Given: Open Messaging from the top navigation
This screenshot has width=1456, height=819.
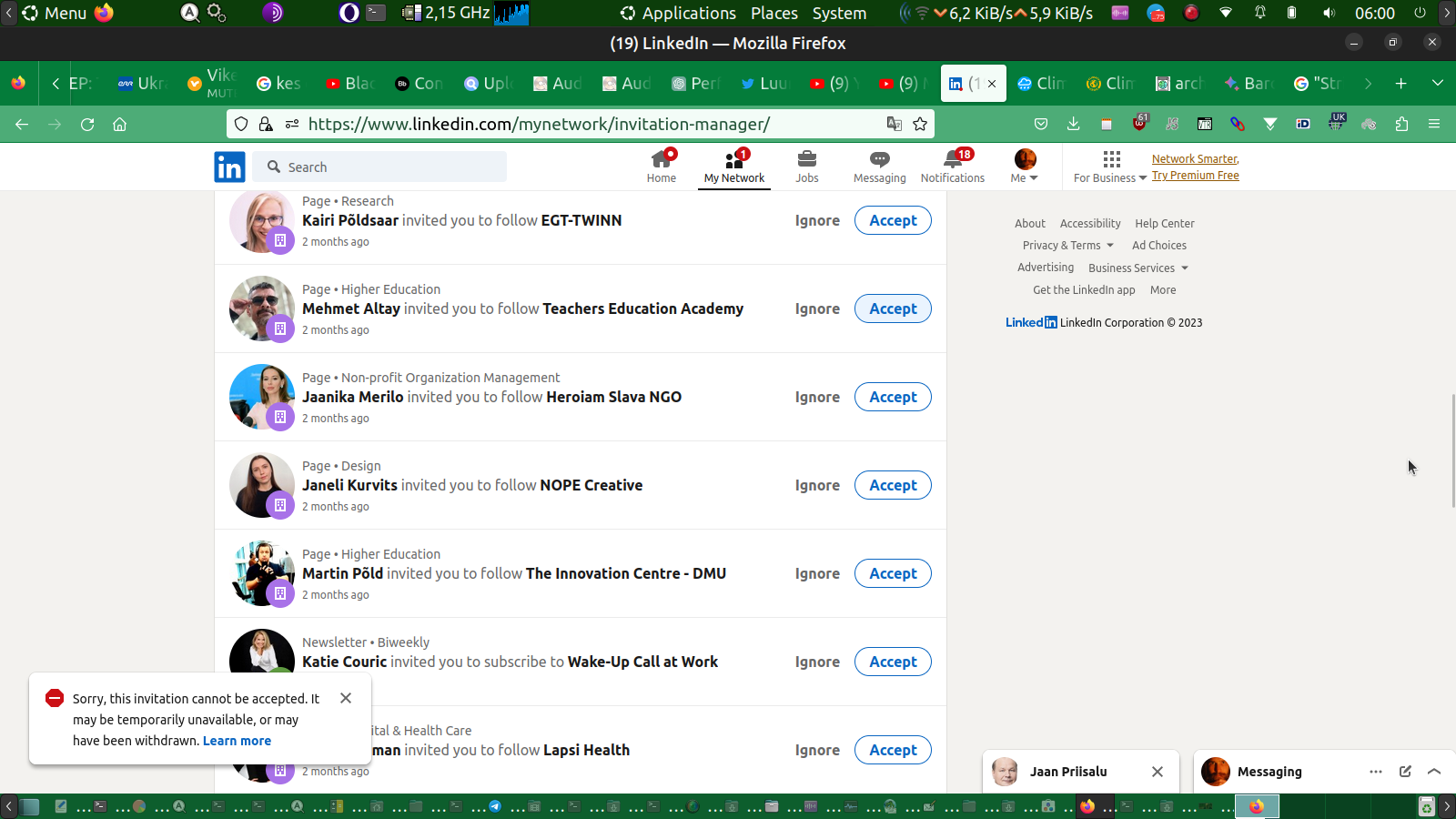Looking at the screenshot, I should pyautogui.click(x=880, y=167).
